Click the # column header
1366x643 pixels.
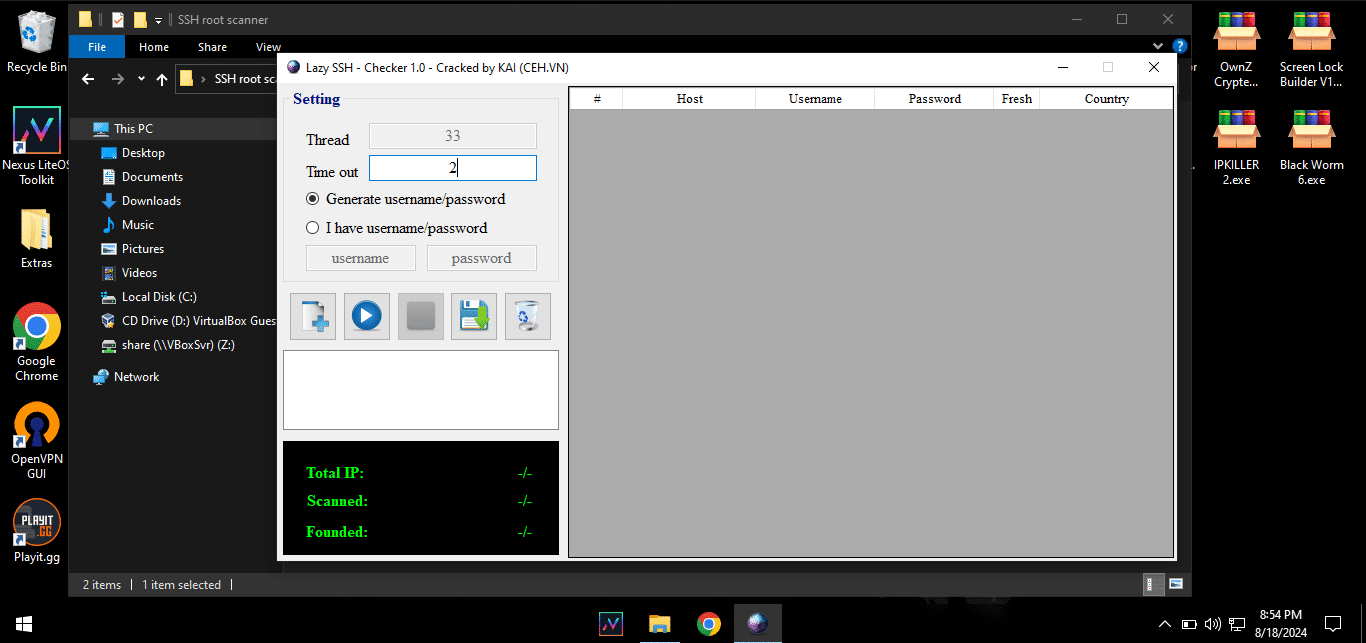[597, 99]
